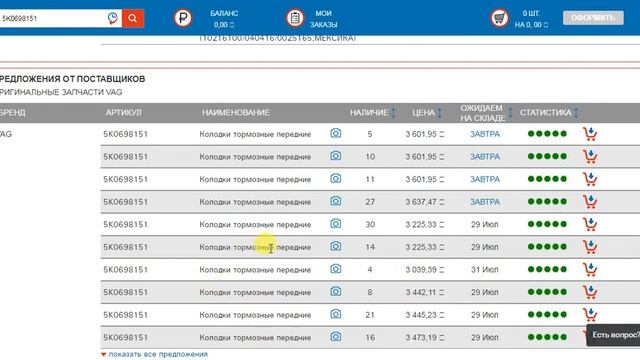Add to cart the row with quantity 14
The width and height of the screenshot is (640, 360).
click(x=590, y=247)
